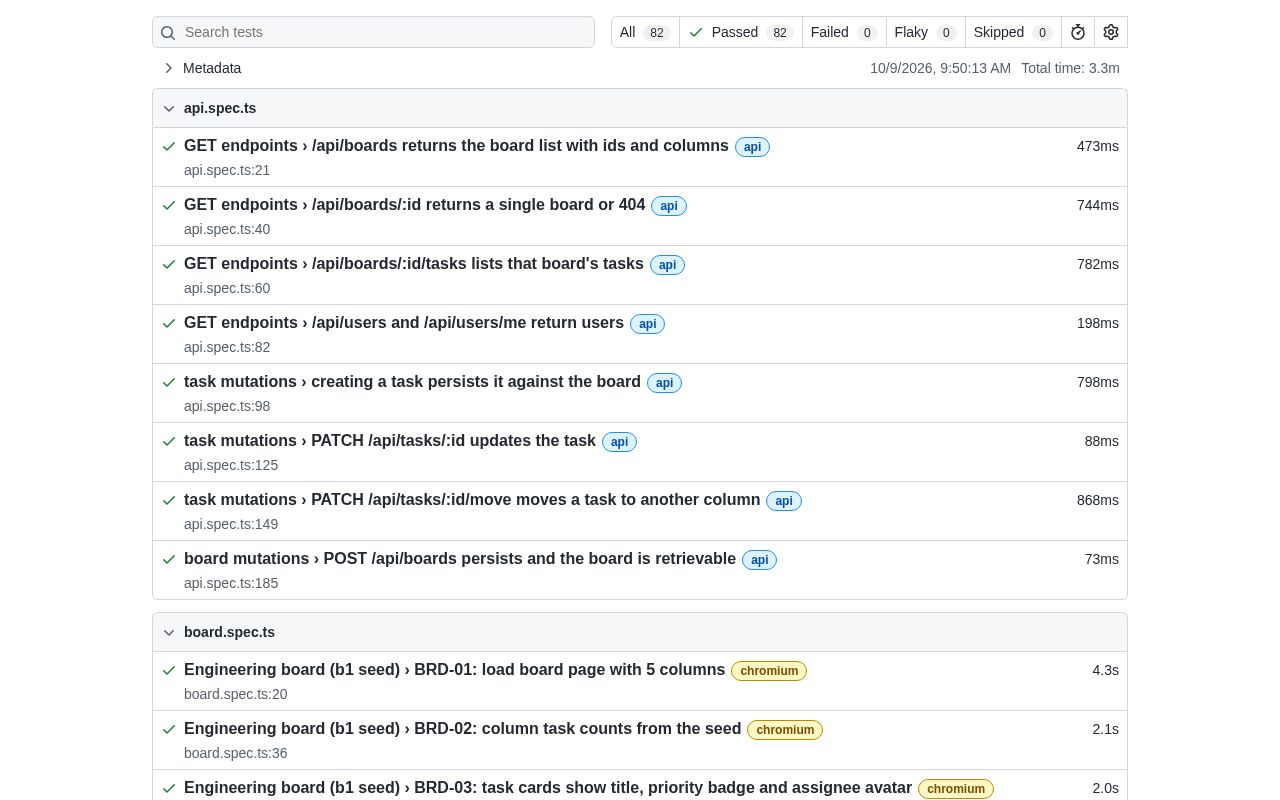The width and height of the screenshot is (1280, 800).
Task: Click the board.spec.ts:20 location text
Action: [x=236, y=694]
